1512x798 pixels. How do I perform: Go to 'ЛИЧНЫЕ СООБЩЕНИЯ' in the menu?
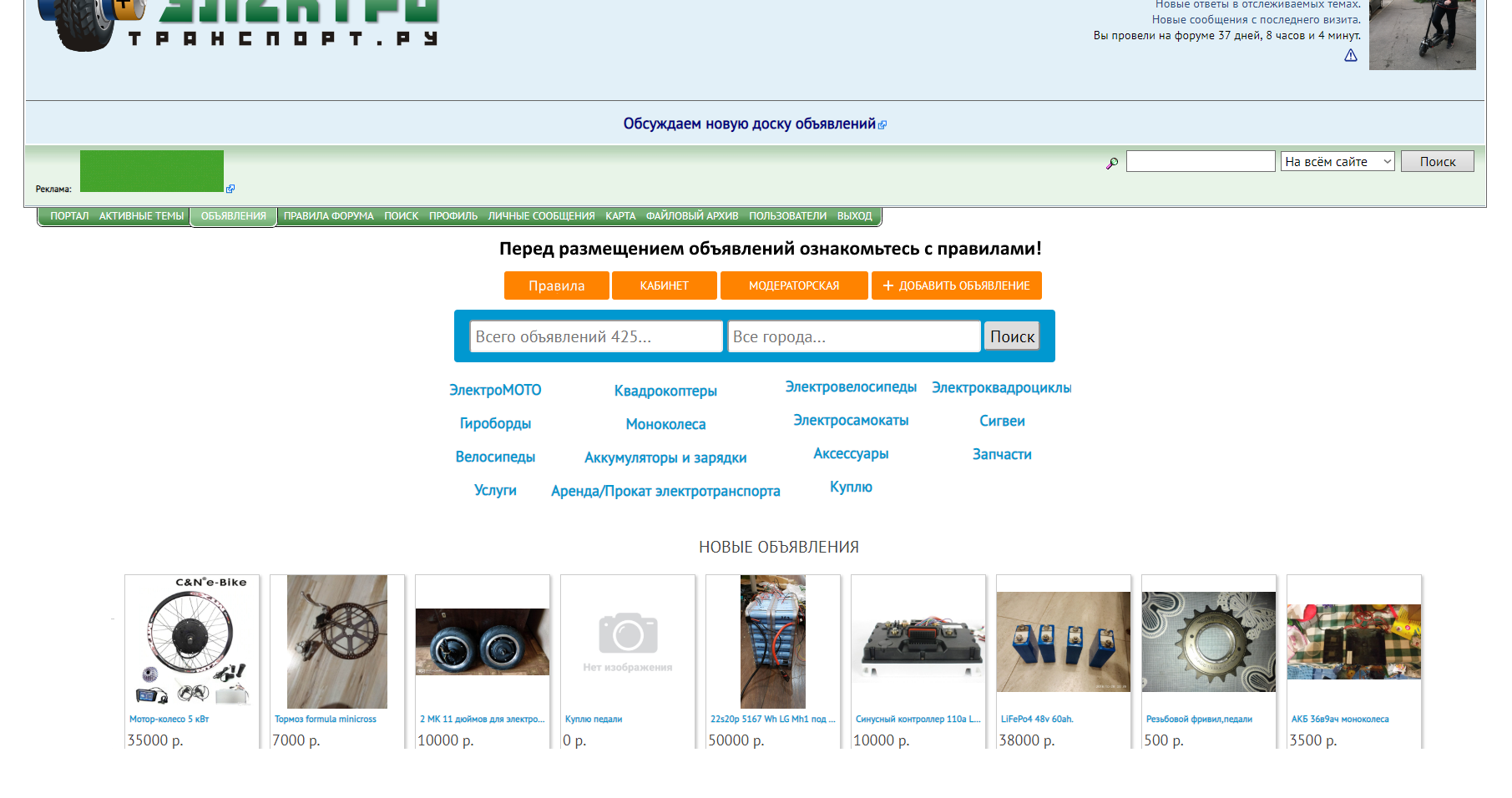pos(541,216)
